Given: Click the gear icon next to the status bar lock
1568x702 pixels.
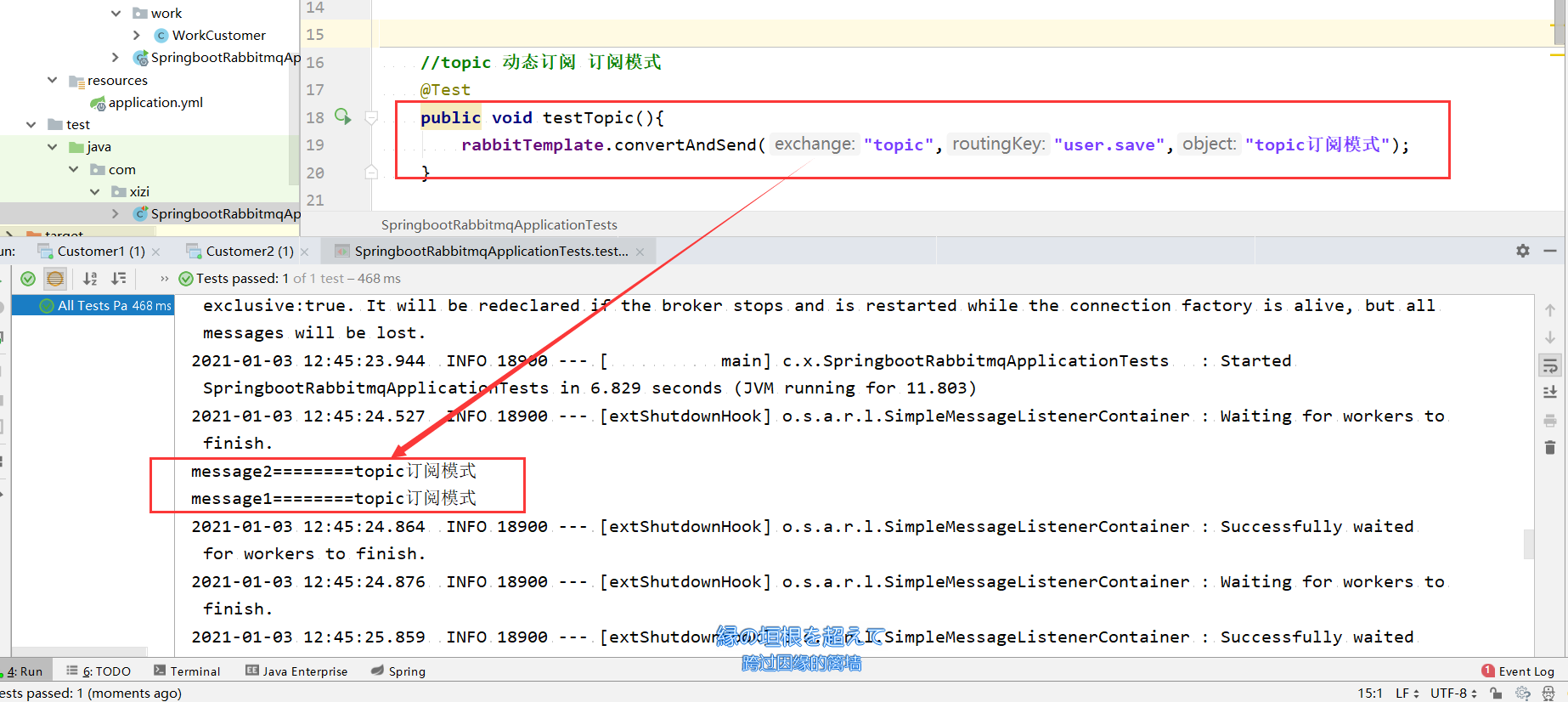Looking at the screenshot, I should click(x=1522, y=693).
